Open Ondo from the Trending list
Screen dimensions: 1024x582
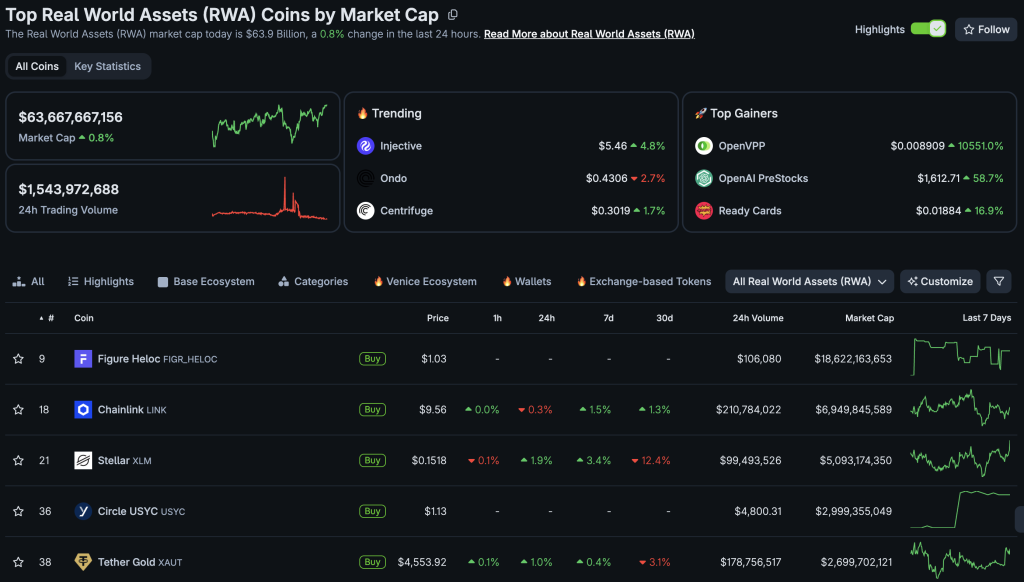393,178
